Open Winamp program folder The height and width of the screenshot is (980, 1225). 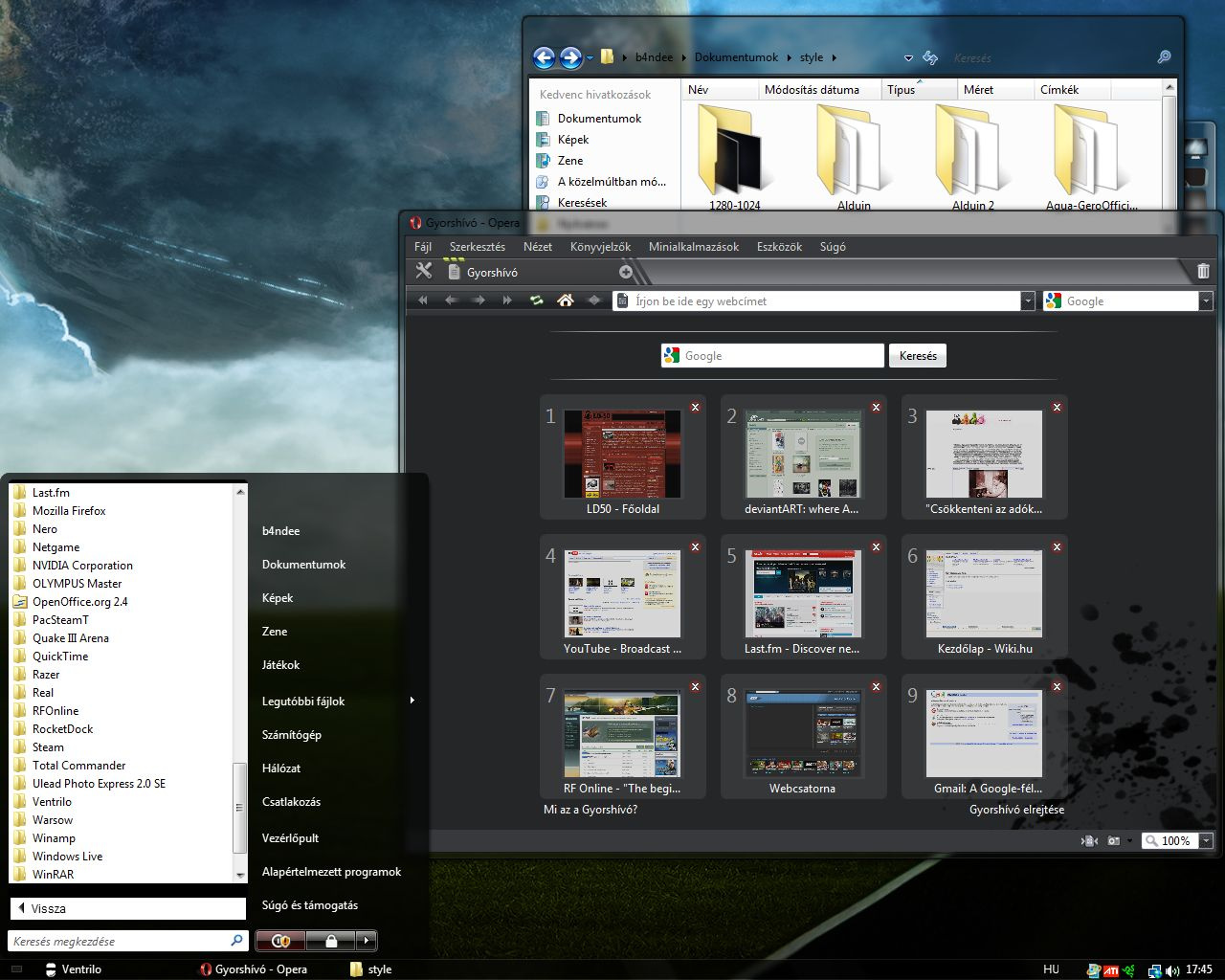point(54,838)
